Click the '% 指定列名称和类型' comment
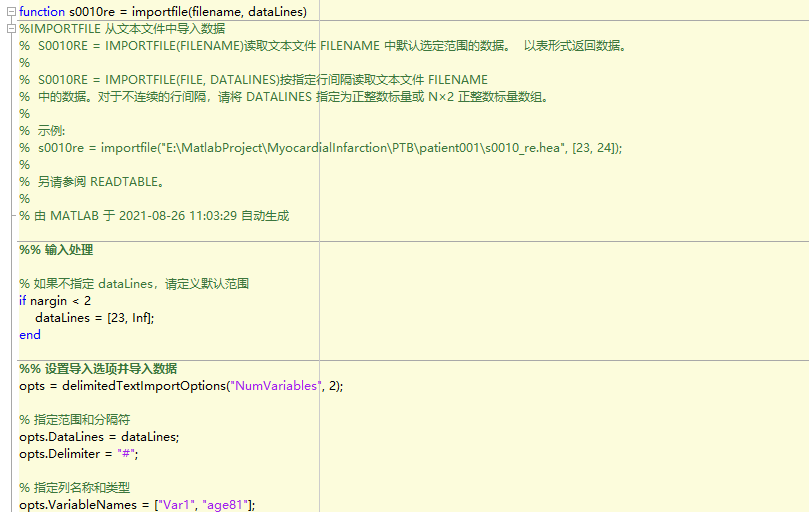 75,488
